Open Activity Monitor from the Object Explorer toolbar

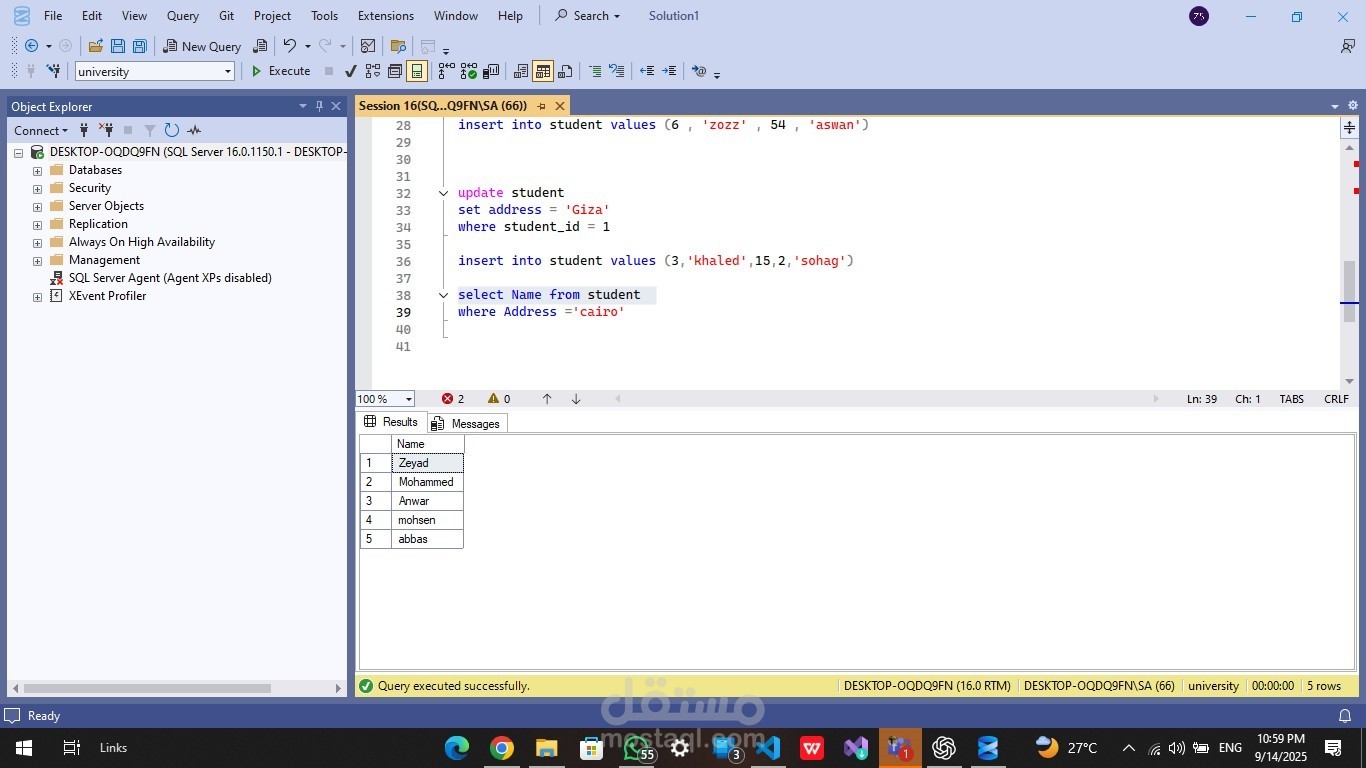[x=194, y=130]
